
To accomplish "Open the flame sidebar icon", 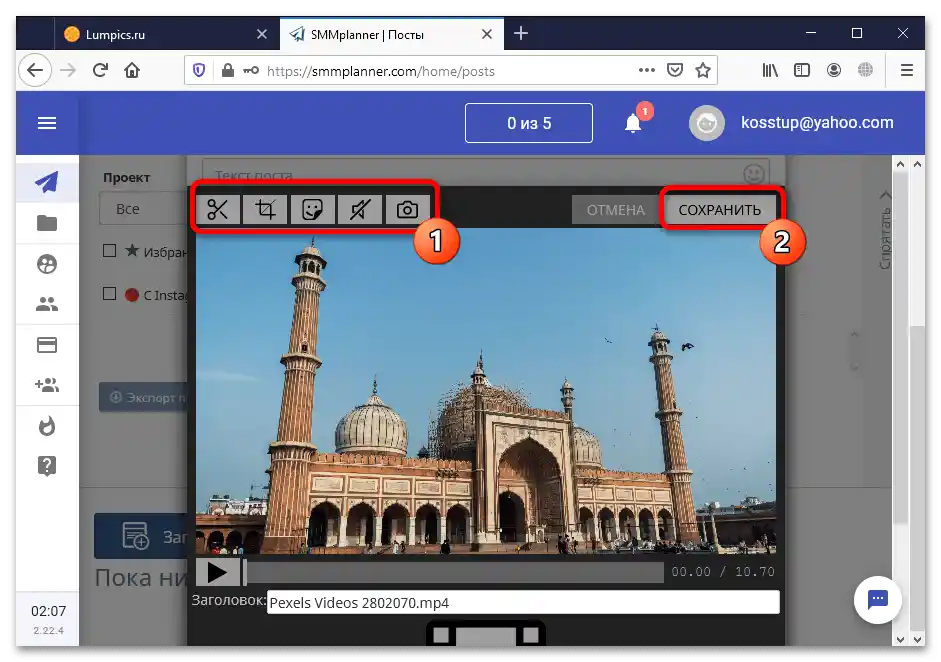I will pos(47,426).
